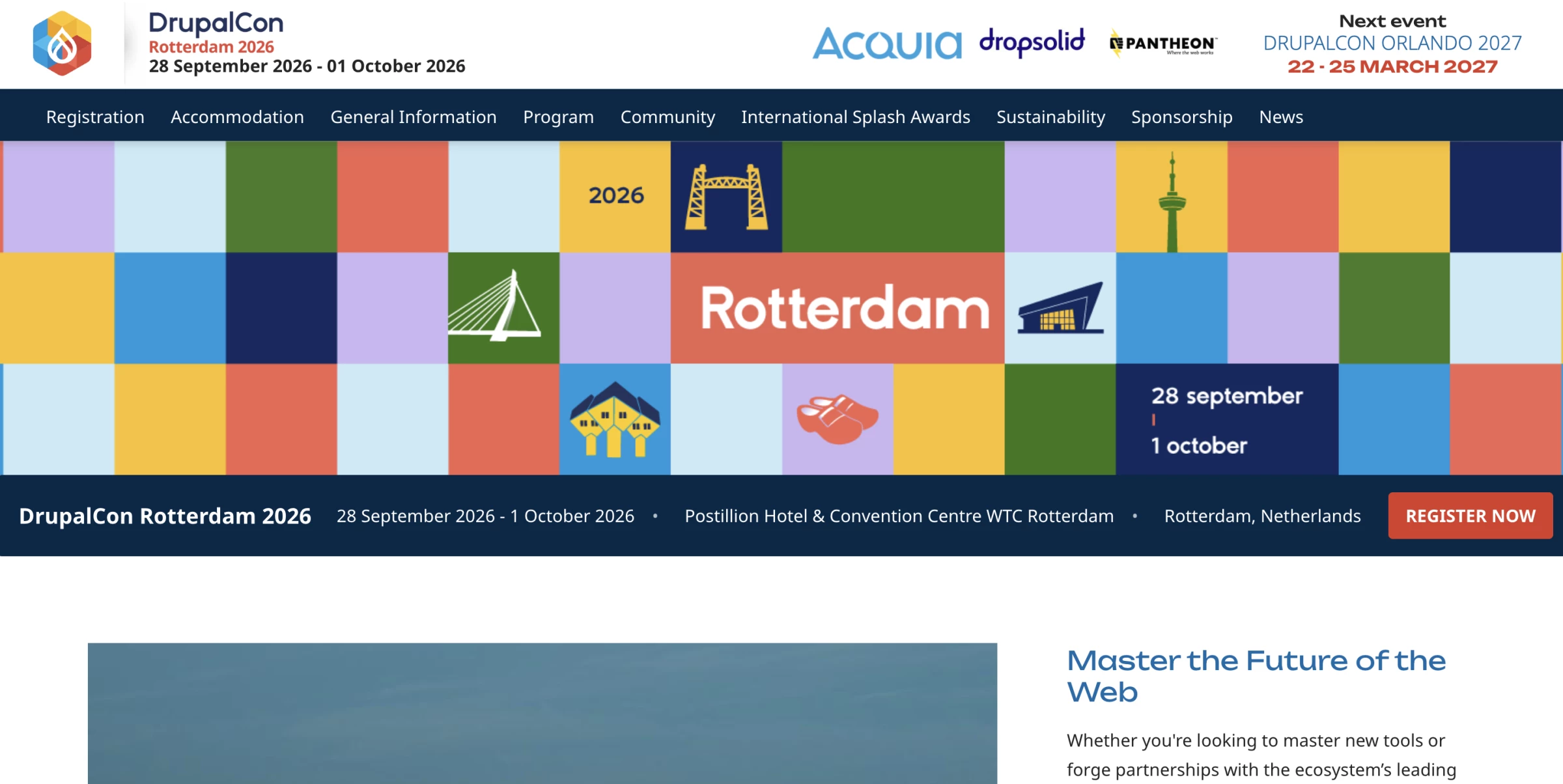Click the blue-toned image below the event bar
This screenshot has height=784, width=1563.
542,714
